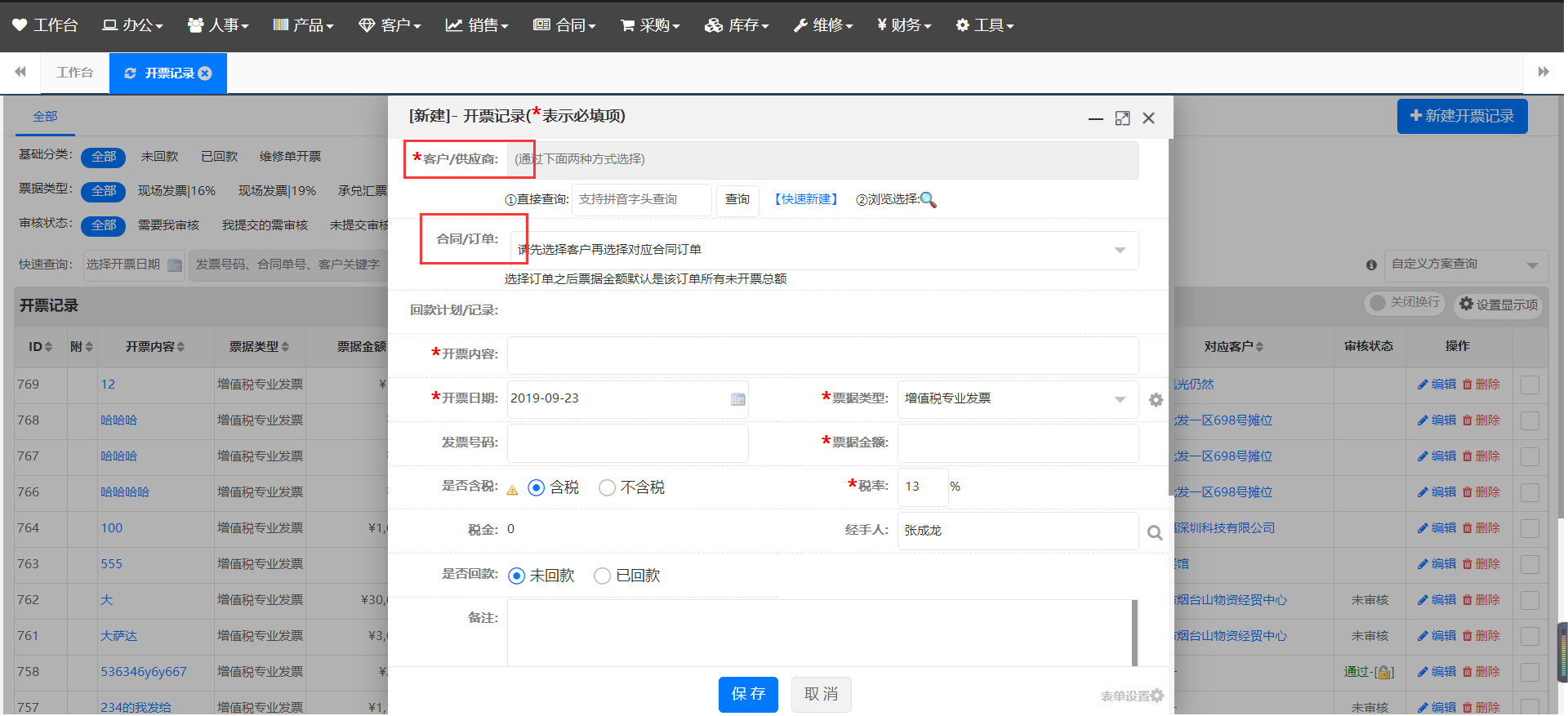Select the 已回款 radio button
1568x716 pixels.
point(602,576)
